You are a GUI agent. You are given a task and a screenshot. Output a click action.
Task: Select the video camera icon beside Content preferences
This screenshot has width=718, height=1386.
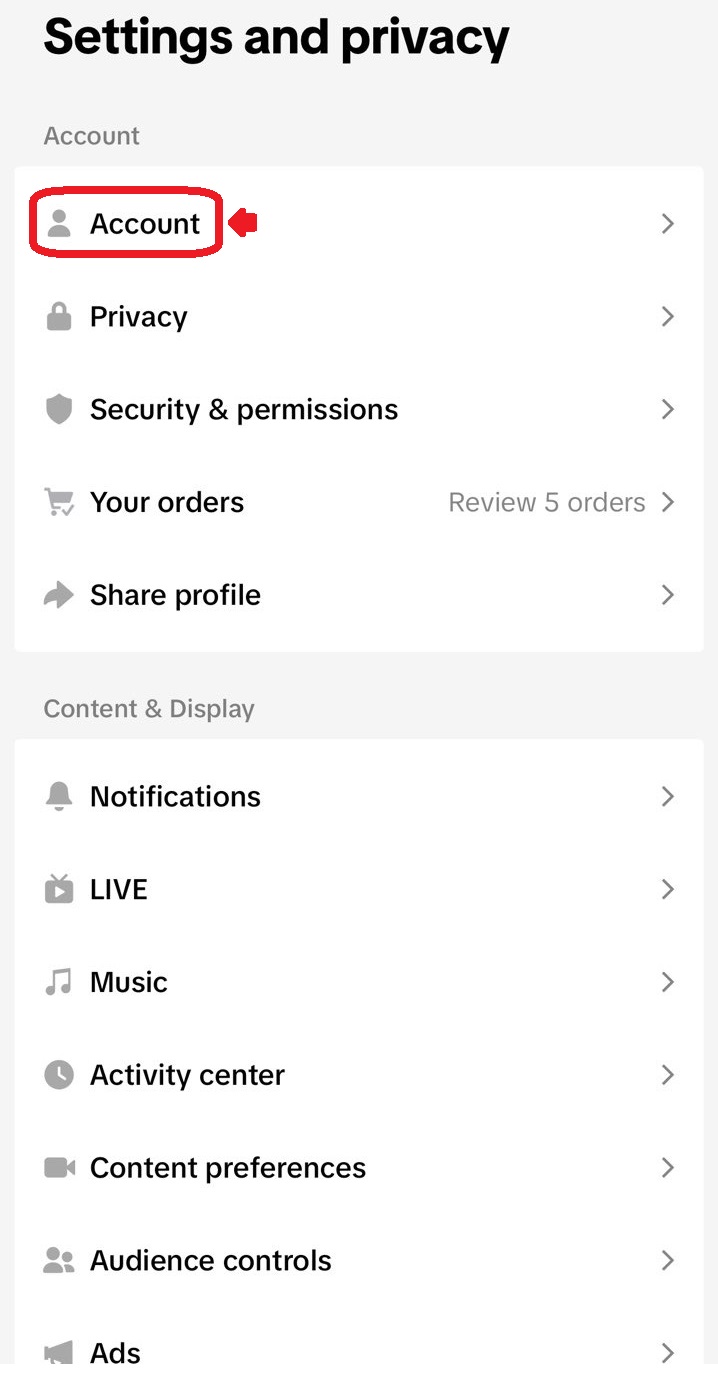pos(59,1167)
